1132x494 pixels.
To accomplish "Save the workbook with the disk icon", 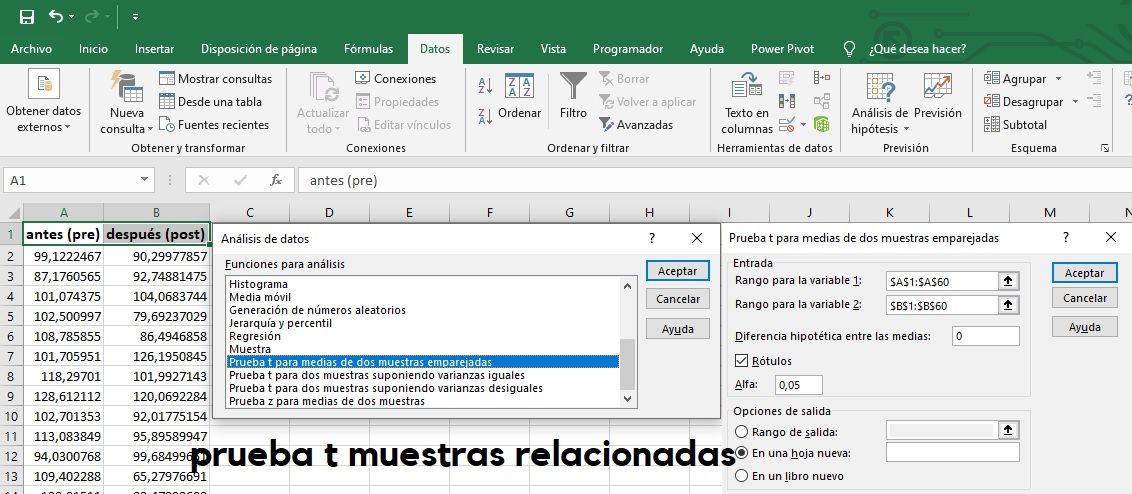I will click(27, 16).
